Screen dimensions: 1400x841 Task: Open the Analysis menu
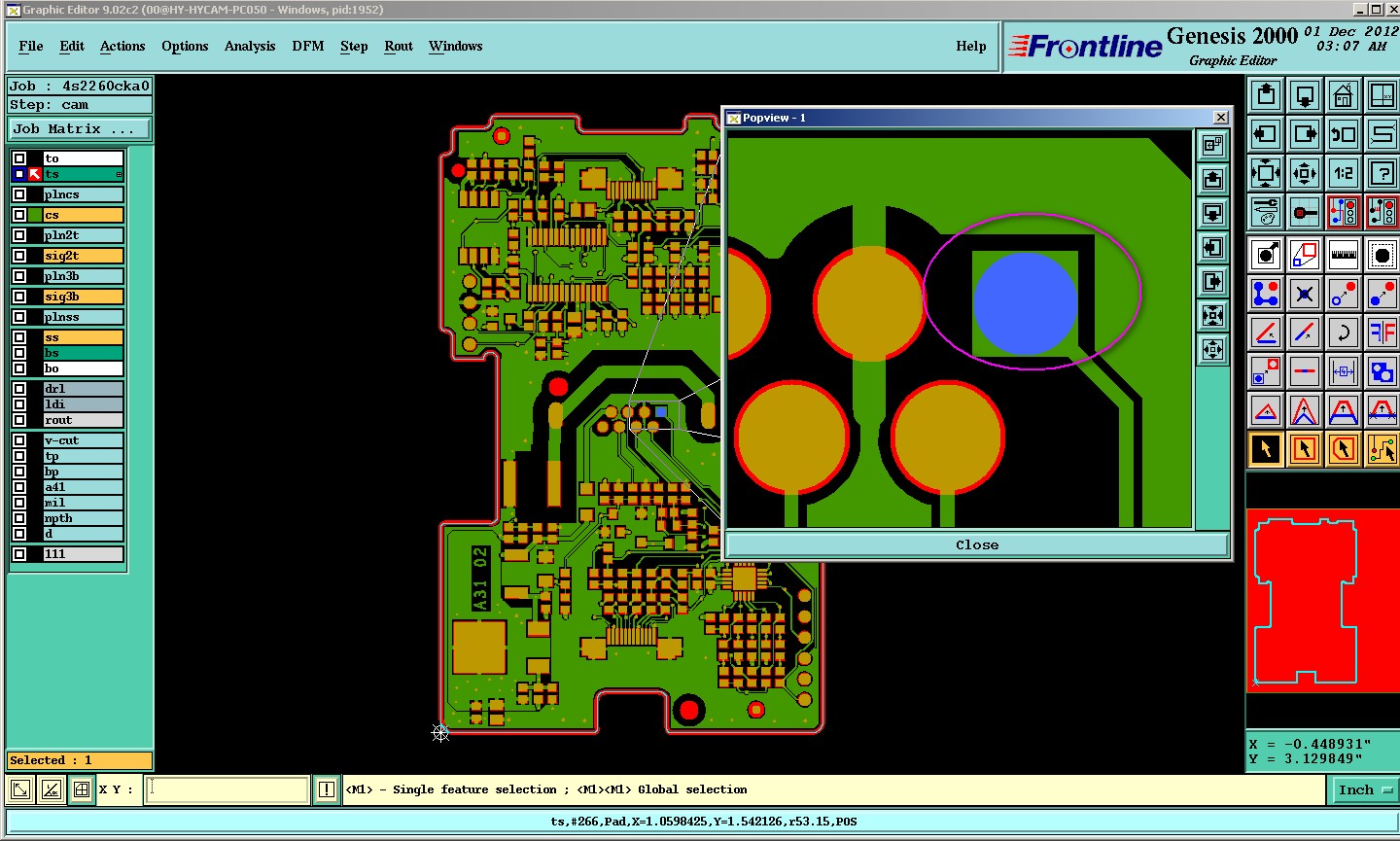[250, 46]
